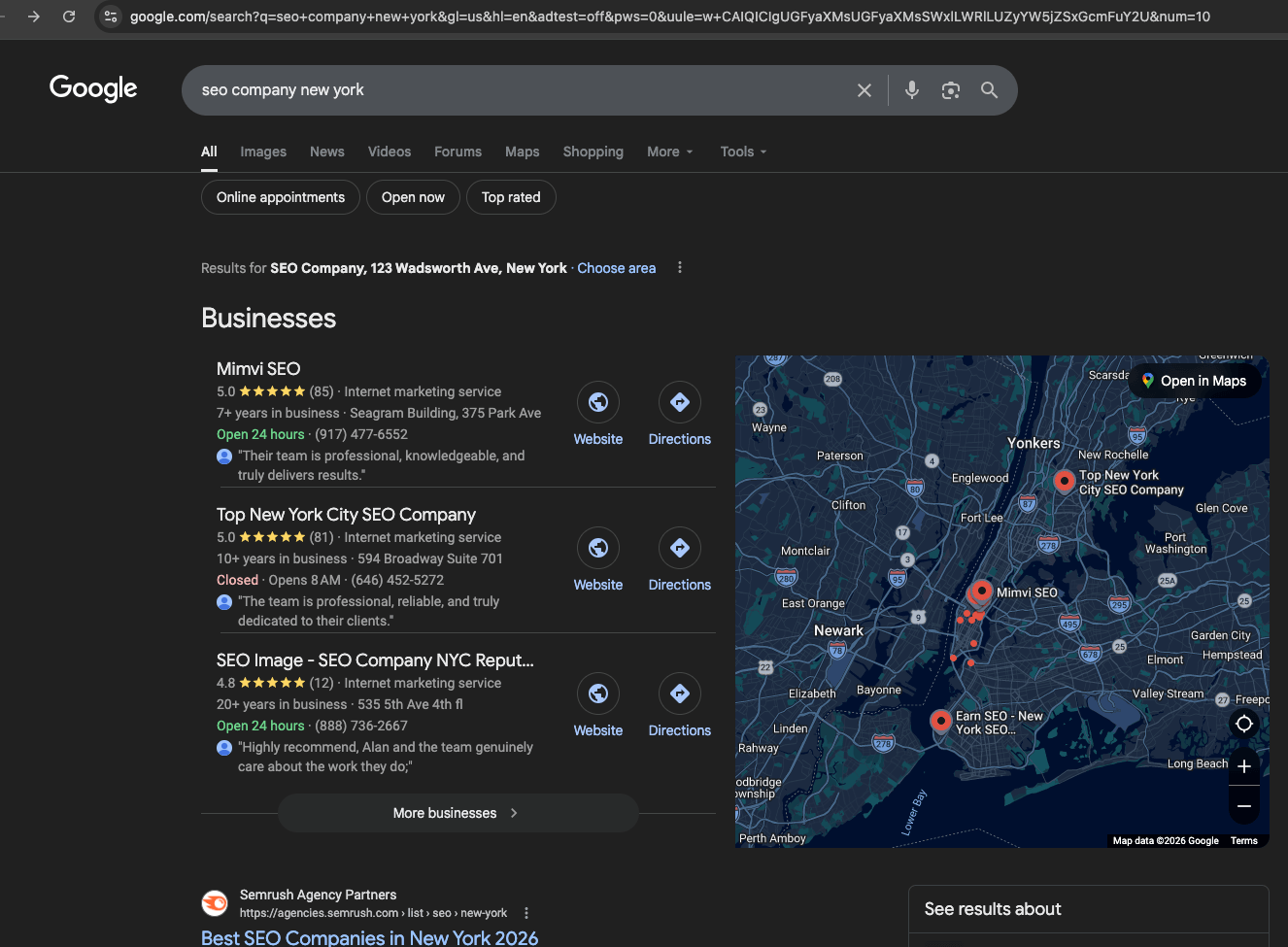
Task: Switch to the Forums tab
Action: tap(458, 152)
